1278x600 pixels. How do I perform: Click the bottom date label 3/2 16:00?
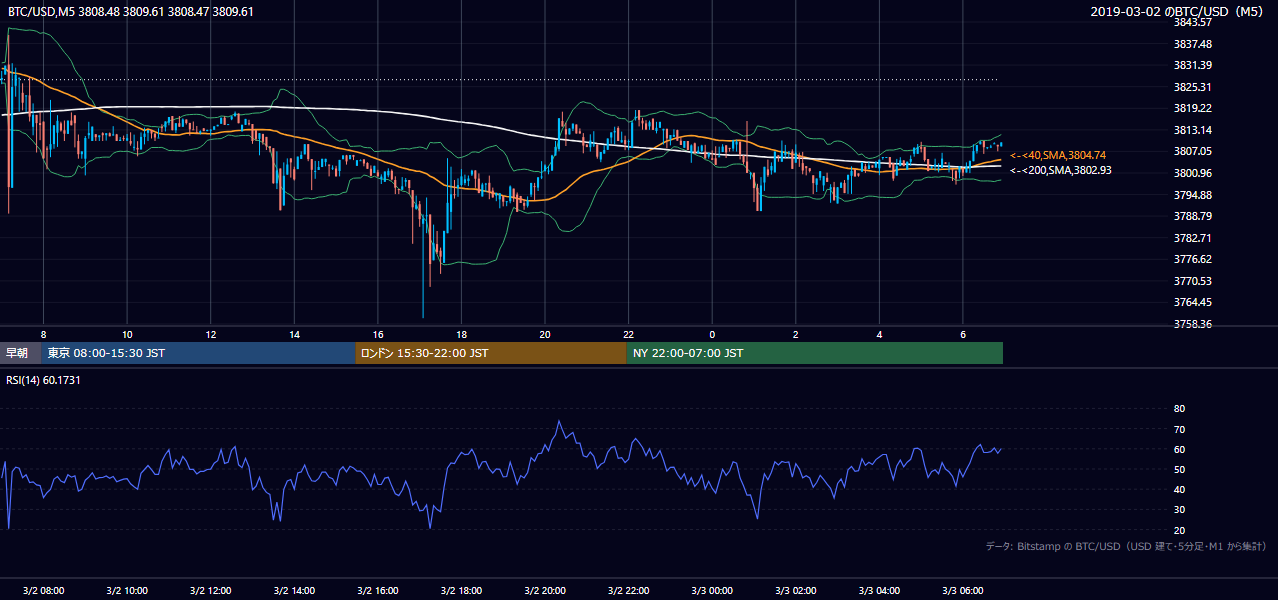pyautogui.click(x=377, y=591)
